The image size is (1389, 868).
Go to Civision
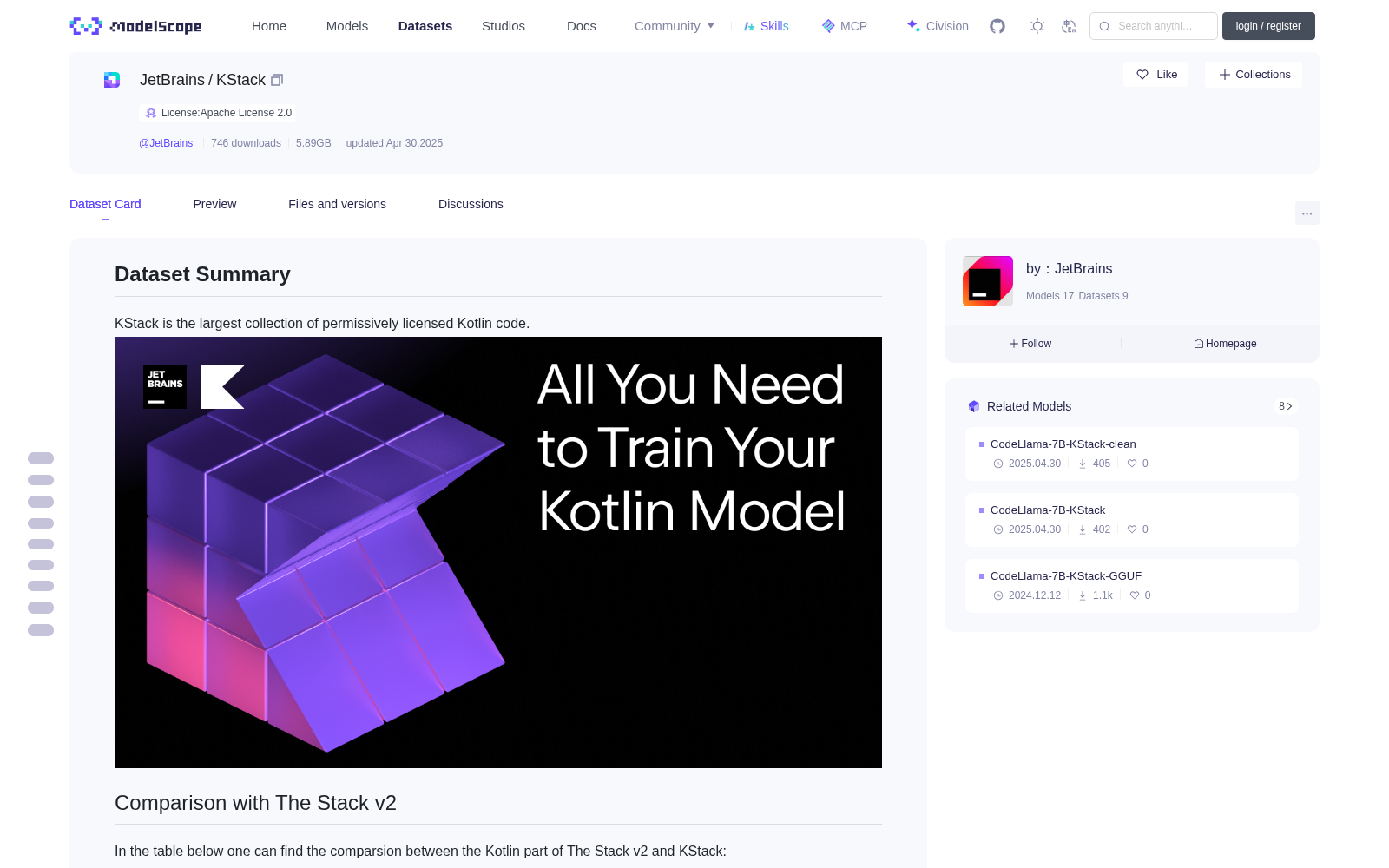point(938,26)
